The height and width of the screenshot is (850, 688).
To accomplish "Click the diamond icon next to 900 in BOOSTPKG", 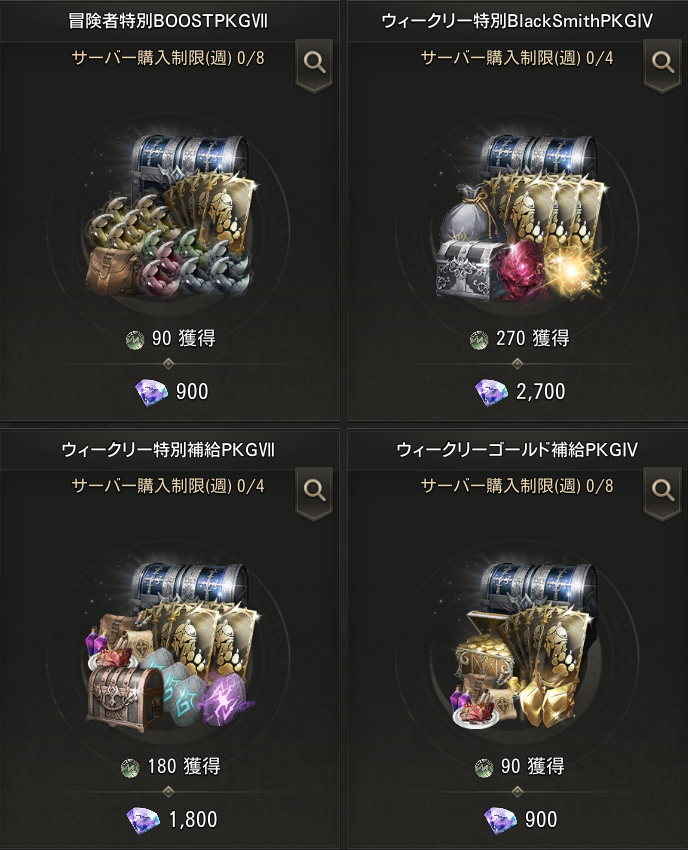I will pos(152,392).
